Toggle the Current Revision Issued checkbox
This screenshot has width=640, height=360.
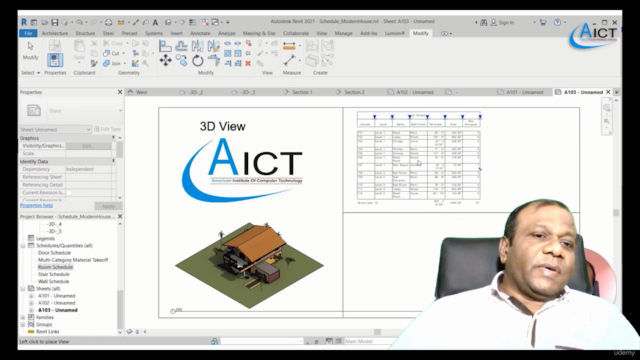69,193
